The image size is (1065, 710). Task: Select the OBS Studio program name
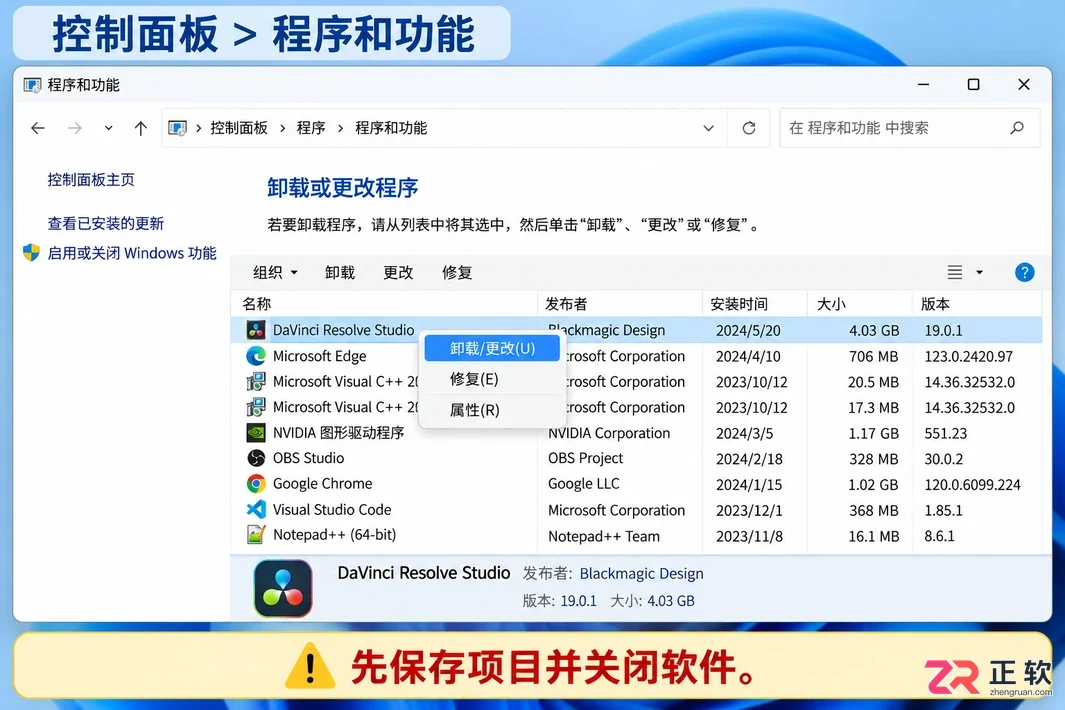(308, 458)
